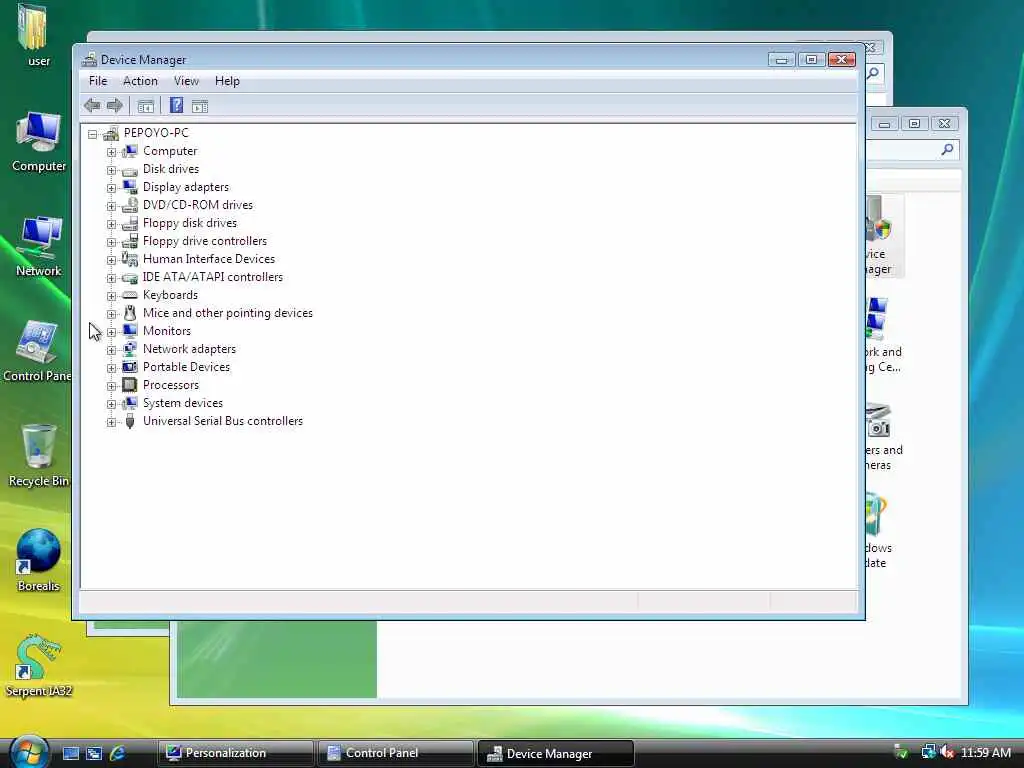
Task: Select the 'Mice and other pointing devices' label
Action: click(x=228, y=313)
